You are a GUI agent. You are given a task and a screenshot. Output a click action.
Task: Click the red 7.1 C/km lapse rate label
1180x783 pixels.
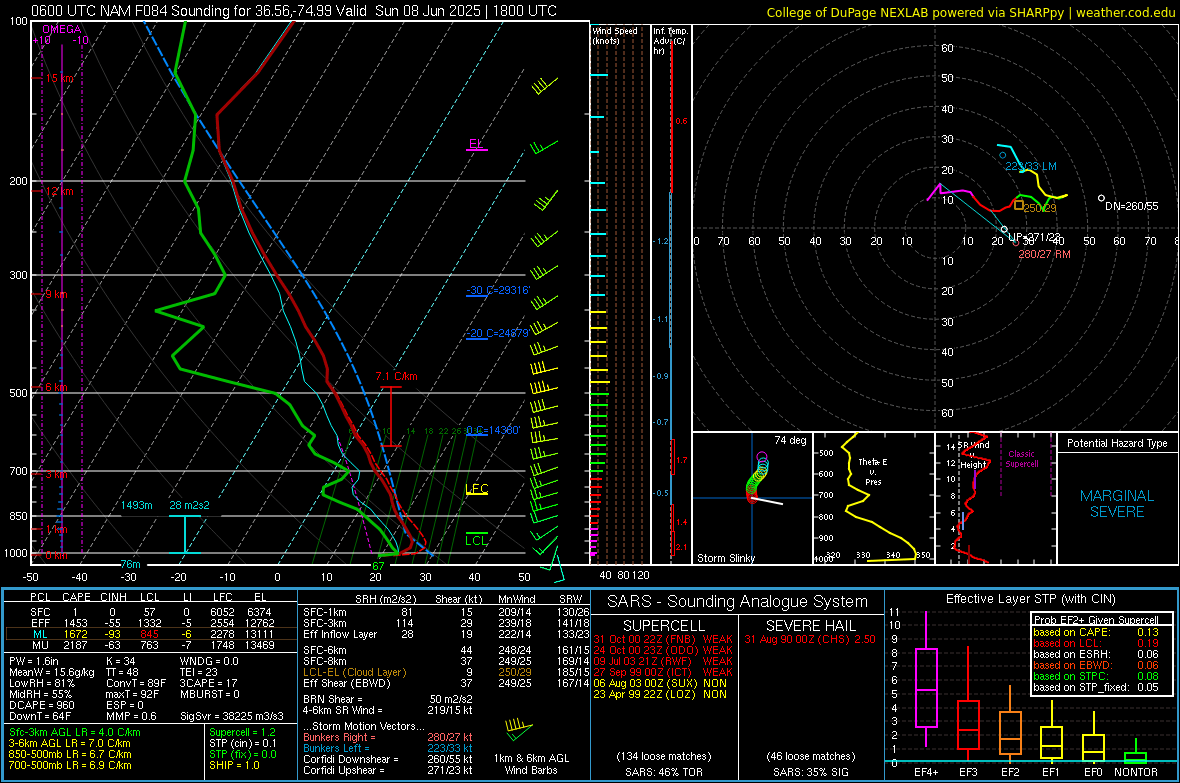tap(397, 376)
